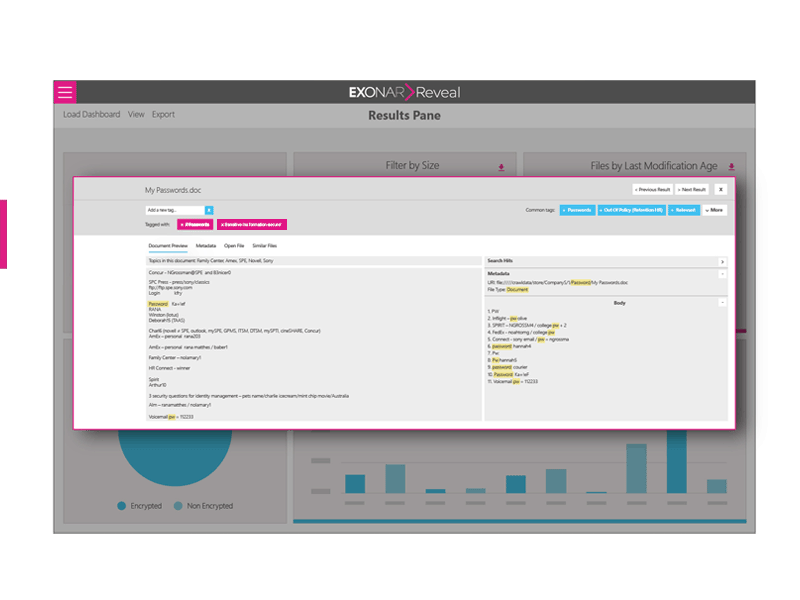The width and height of the screenshot is (800, 600).
Task: Open the View menu
Action: coord(136,114)
